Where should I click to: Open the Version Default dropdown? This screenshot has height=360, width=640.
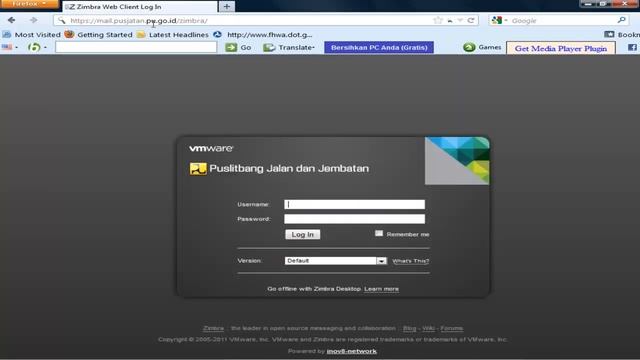pyautogui.click(x=336, y=260)
